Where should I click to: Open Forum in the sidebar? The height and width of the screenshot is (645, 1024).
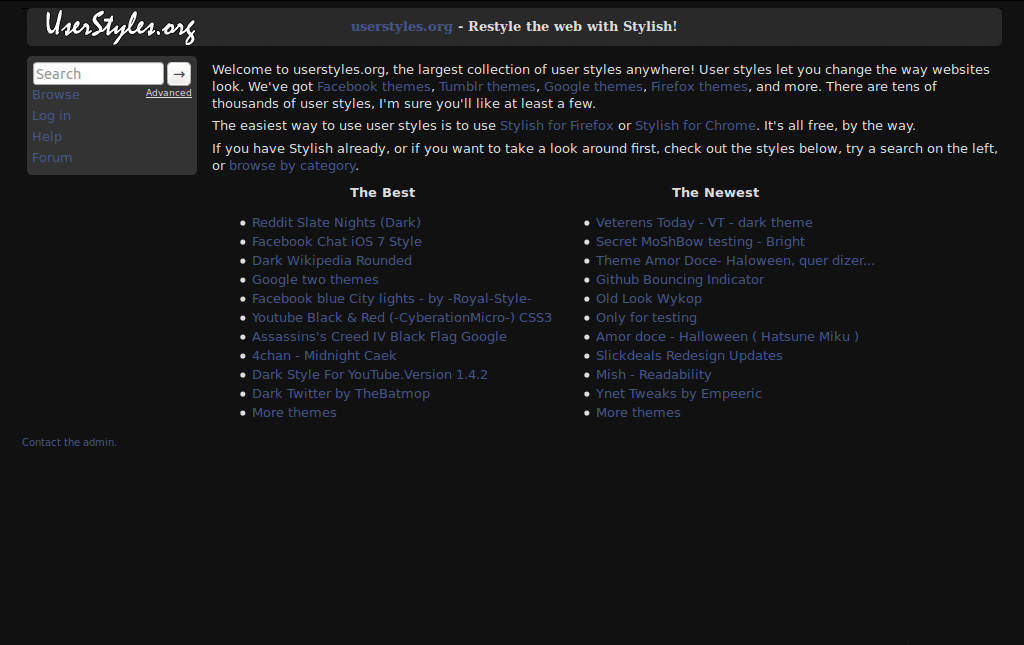(x=52, y=157)
